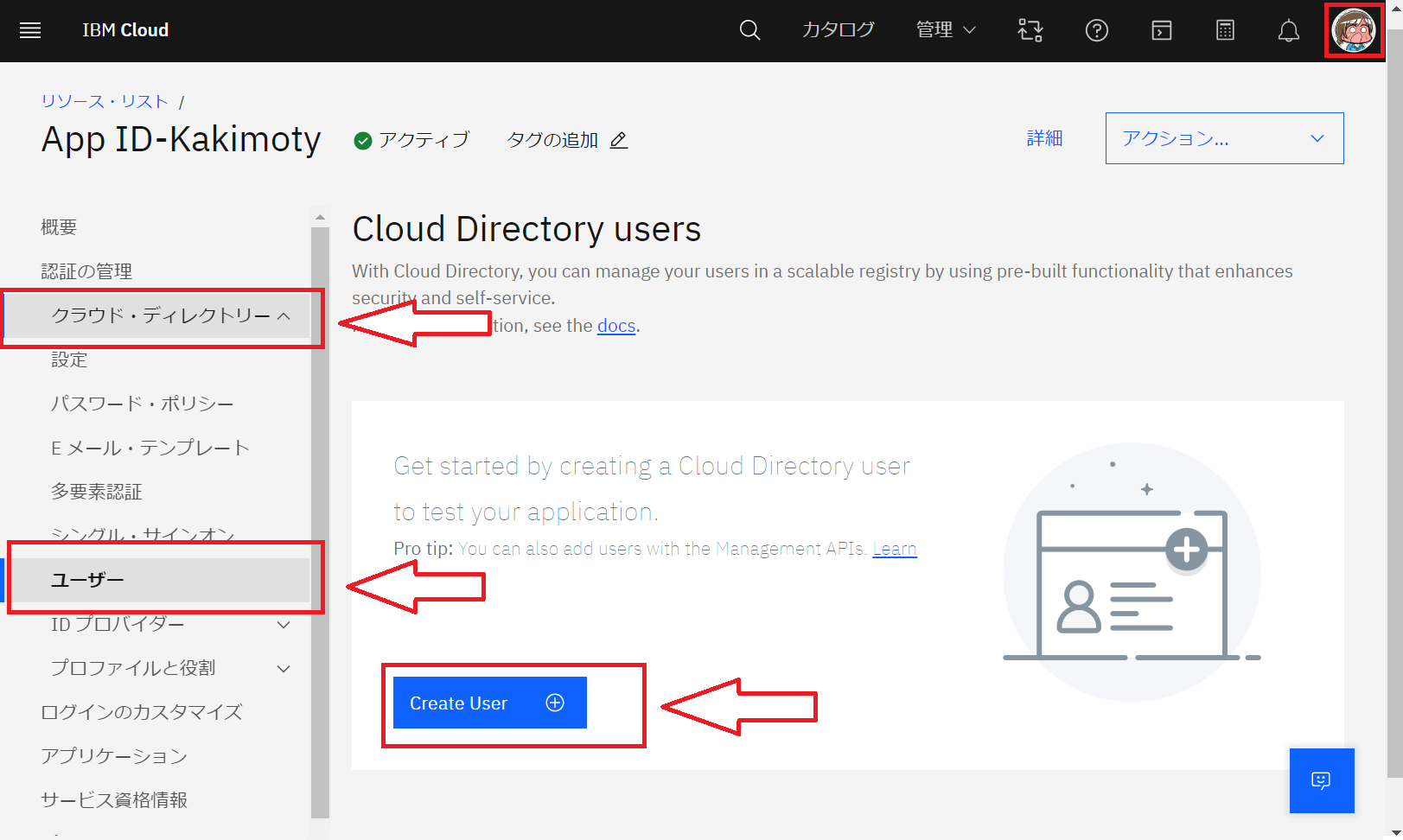Viewport: 1403px width, 840px height.
Task: Click the アクティブ status indicator
Action: [x=411, y=140]
